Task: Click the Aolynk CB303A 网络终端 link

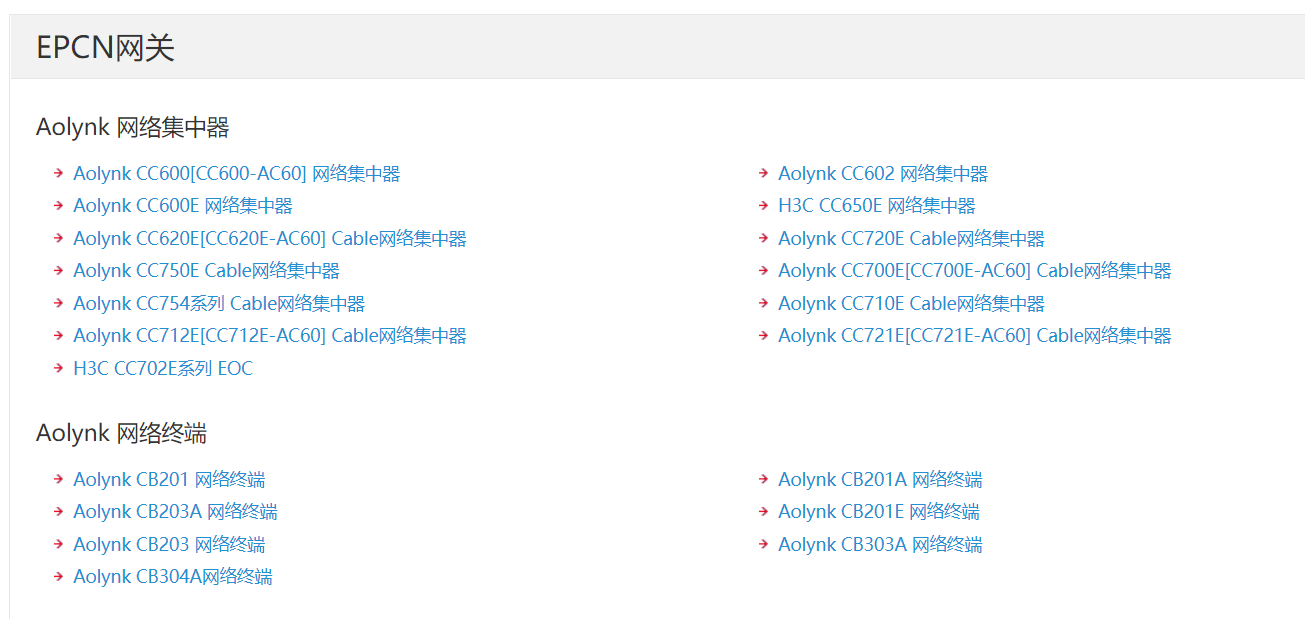Action: tap(880, 545)
